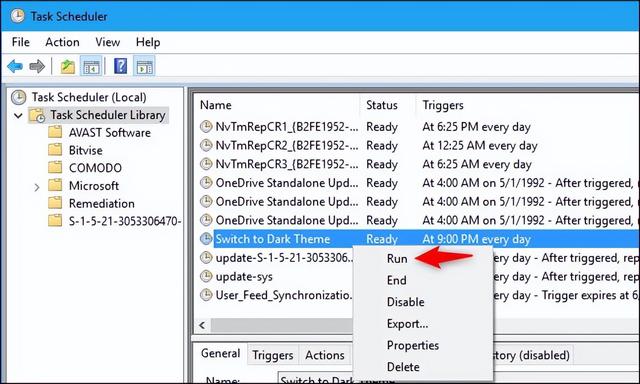
Task: Click the AVAST Software folder icon
Action: click(x=55, y=132)
